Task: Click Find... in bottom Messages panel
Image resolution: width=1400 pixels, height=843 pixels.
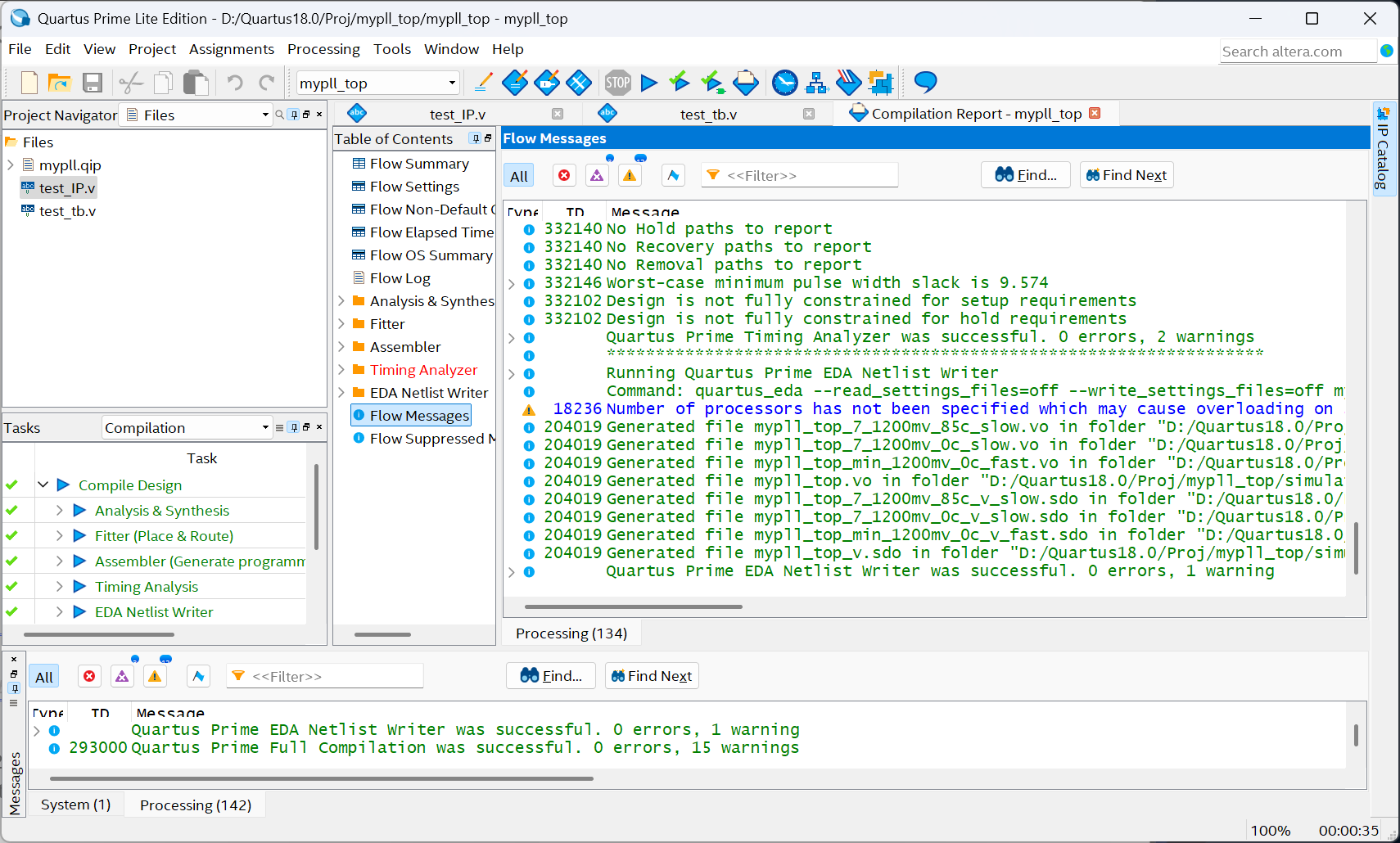Action: 551,675
